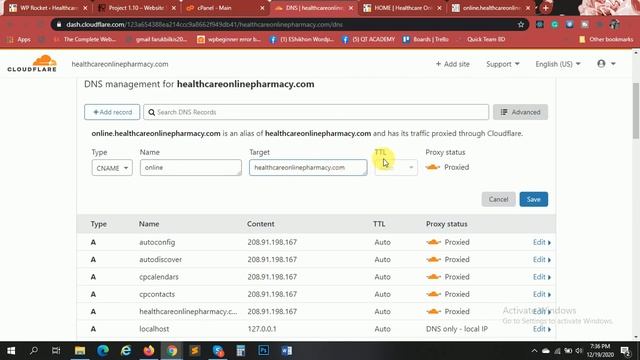Show hidden system tray icons
This screenshot has height=360, width=640.
[534, 351]
